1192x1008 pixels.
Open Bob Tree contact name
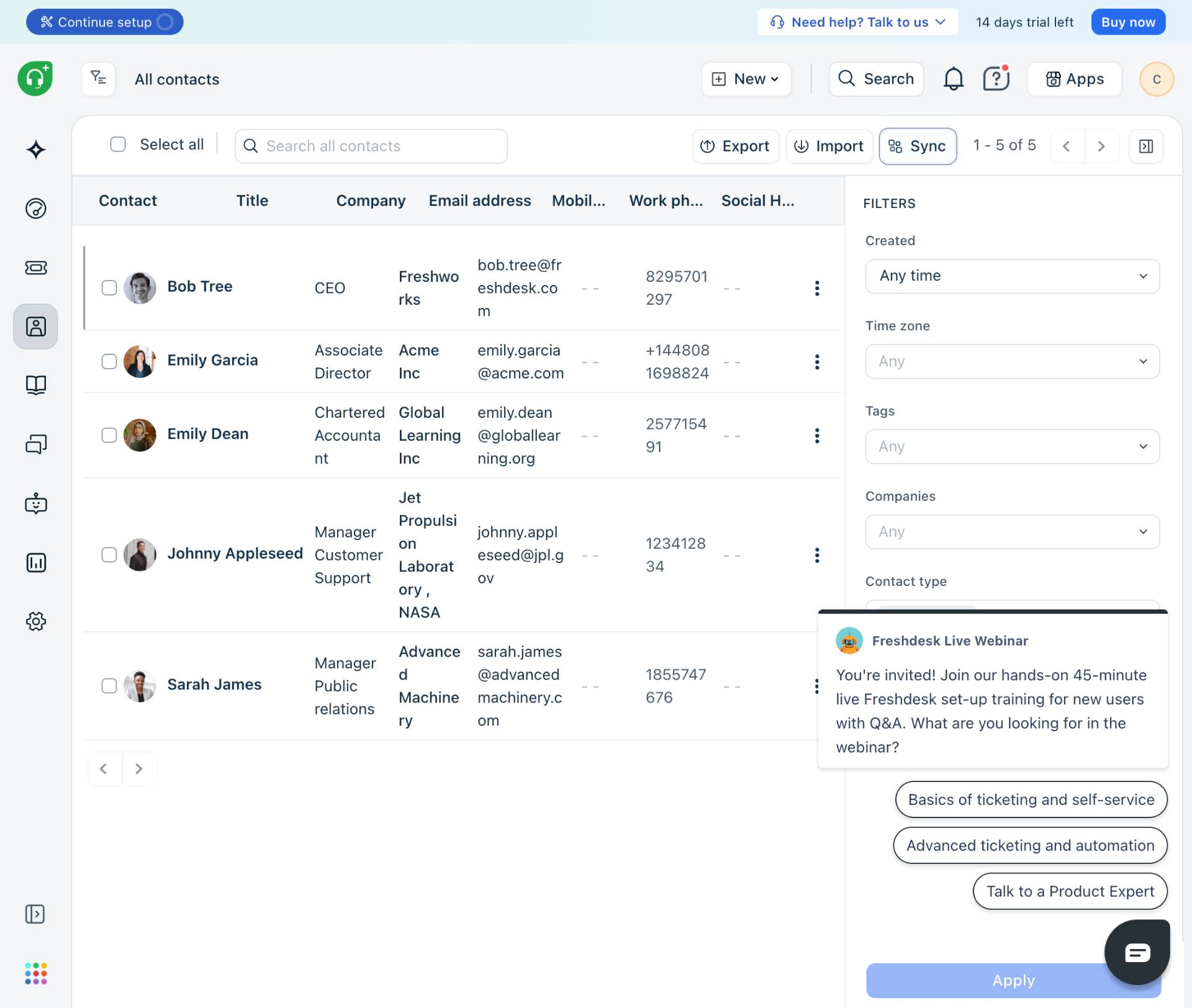(200, 286)
